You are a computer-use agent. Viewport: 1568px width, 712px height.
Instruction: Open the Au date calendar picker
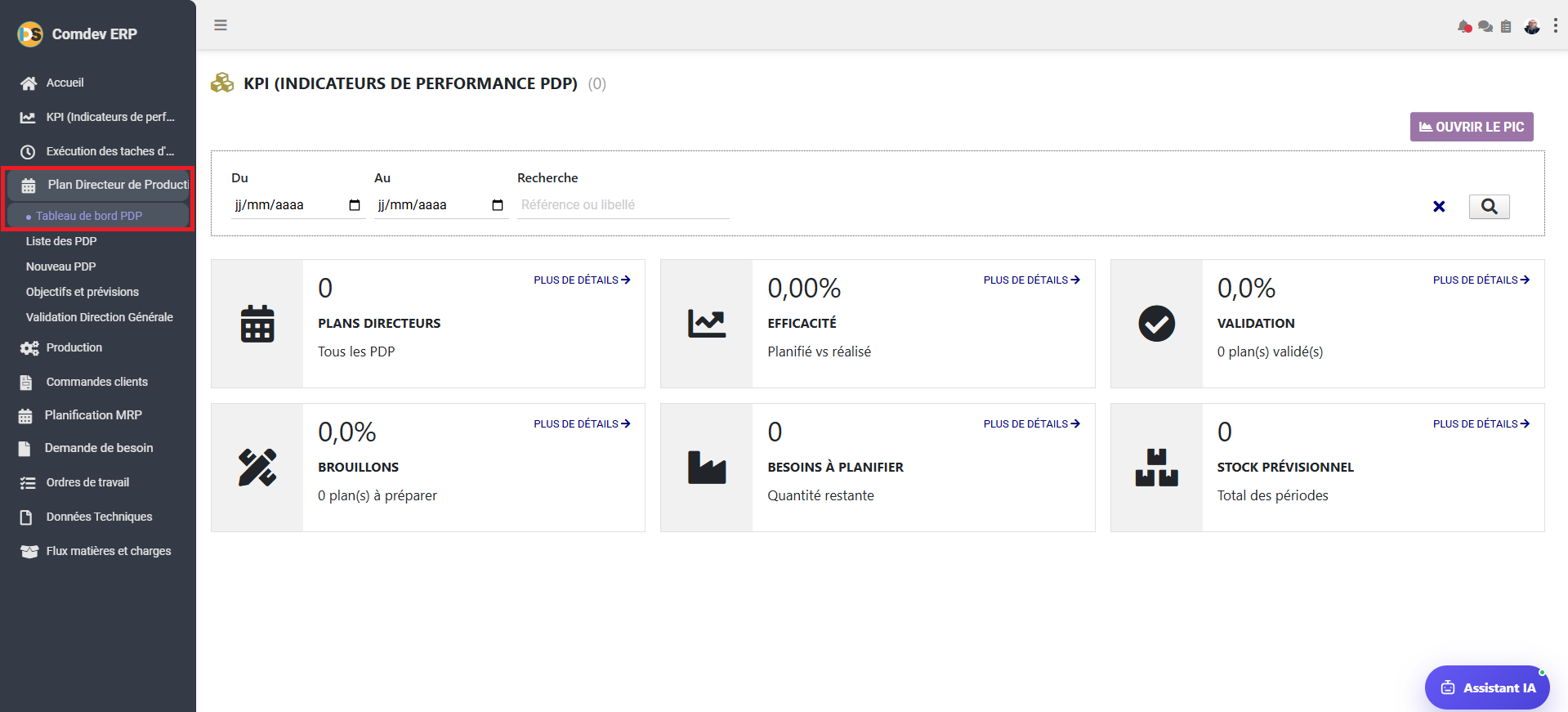(498, 205)
